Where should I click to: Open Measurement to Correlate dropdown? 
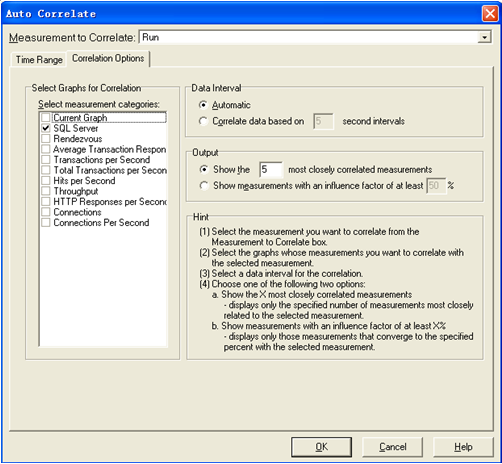click(484, 37)
